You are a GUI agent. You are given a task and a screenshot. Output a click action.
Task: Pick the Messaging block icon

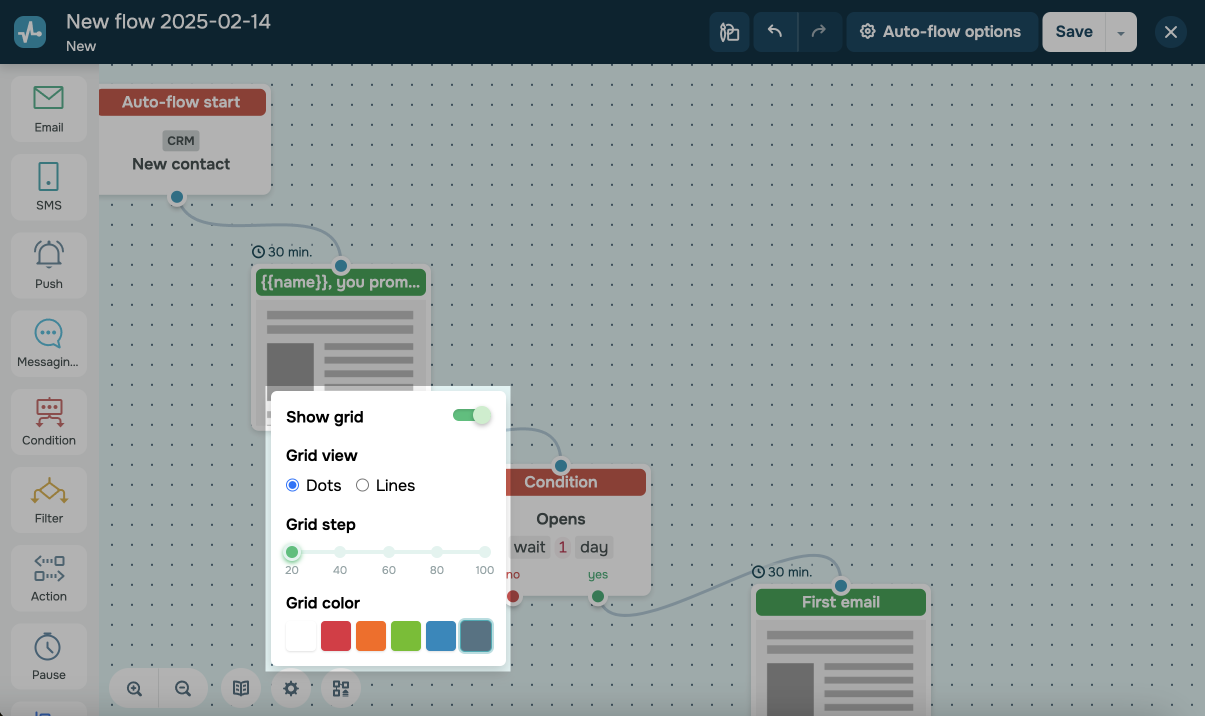48,341
